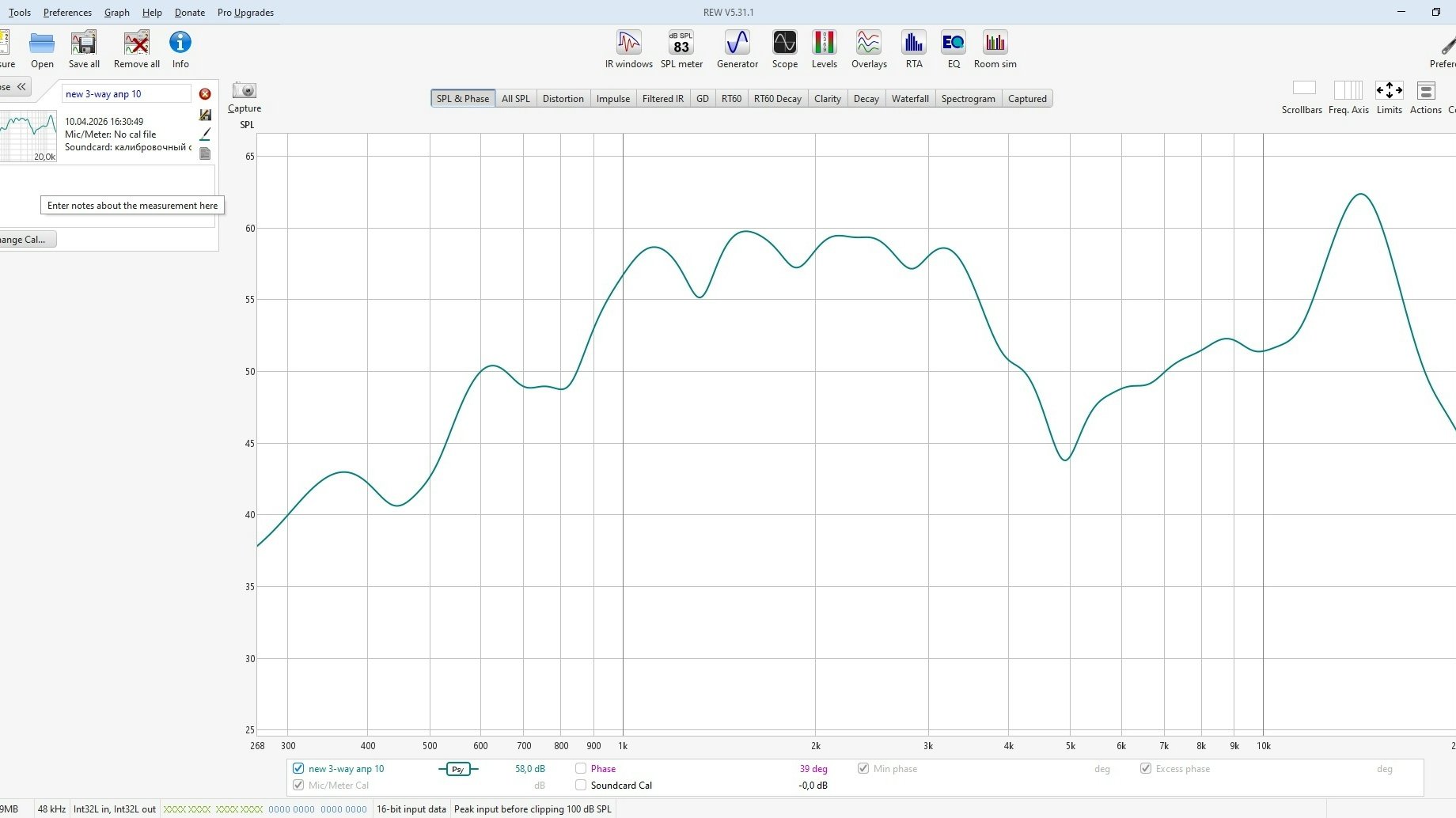Switch to the SPL & Phase tab
1456x818 pixels.
point(463,99)
